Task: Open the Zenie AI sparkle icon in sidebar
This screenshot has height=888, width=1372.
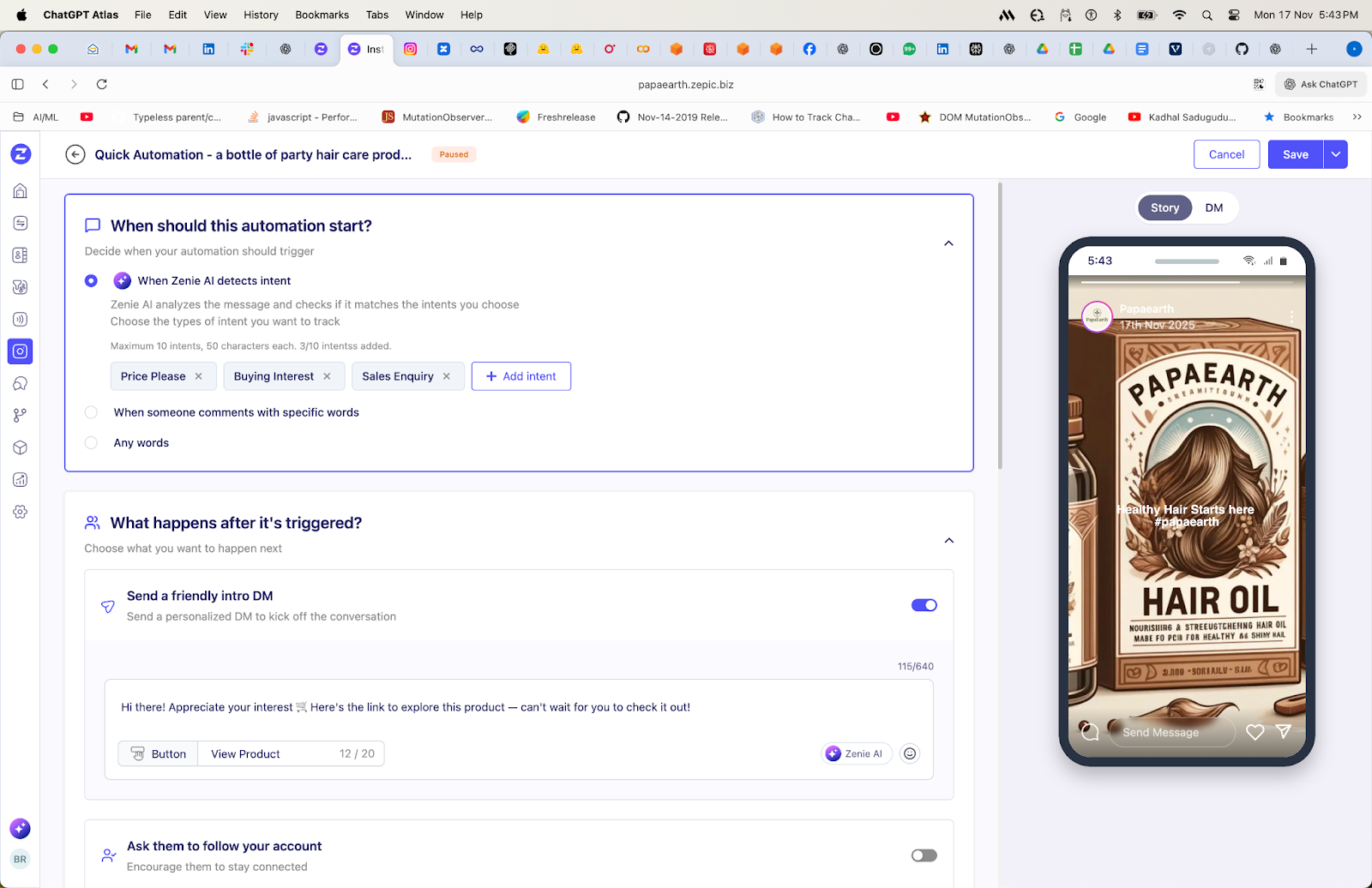Action: (x=20, y=828)
